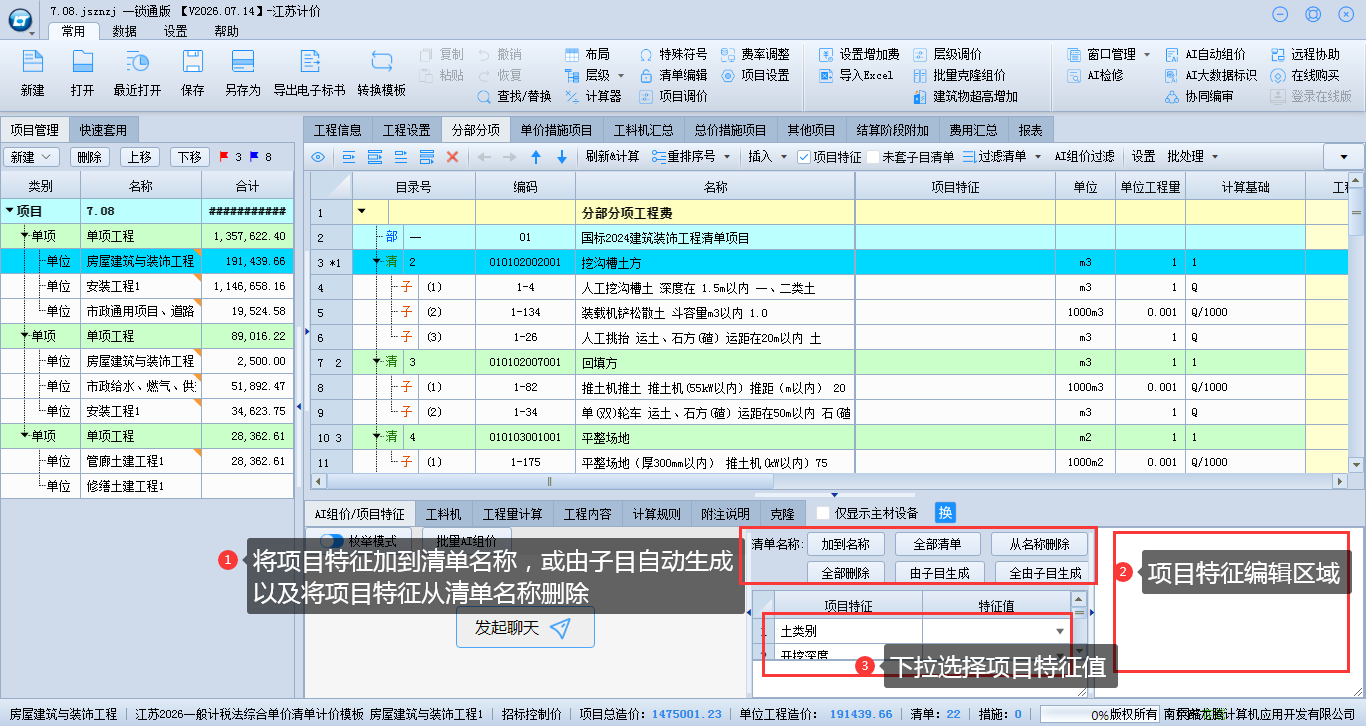Click 设置增加费 in the ribbon

click(x=859, y=54)
